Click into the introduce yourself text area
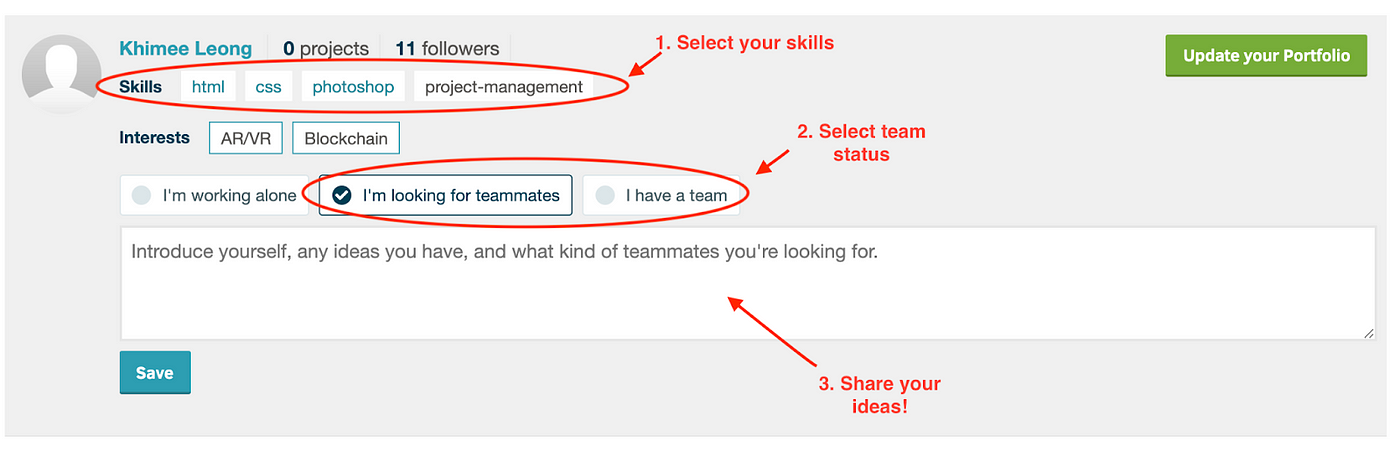 pos(748,283)
